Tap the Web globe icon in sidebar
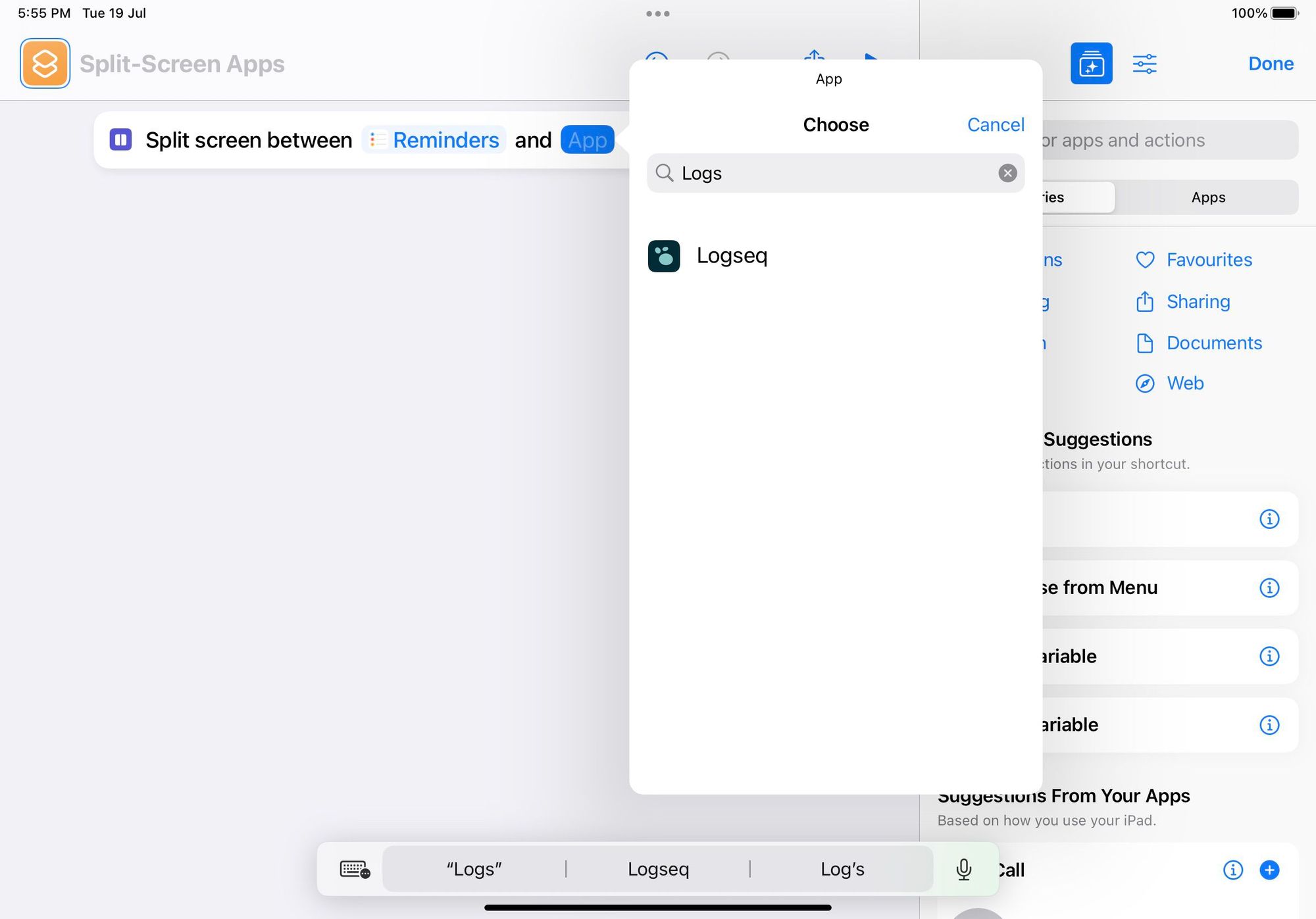The image size is (1316, 919). point(1145,382)
